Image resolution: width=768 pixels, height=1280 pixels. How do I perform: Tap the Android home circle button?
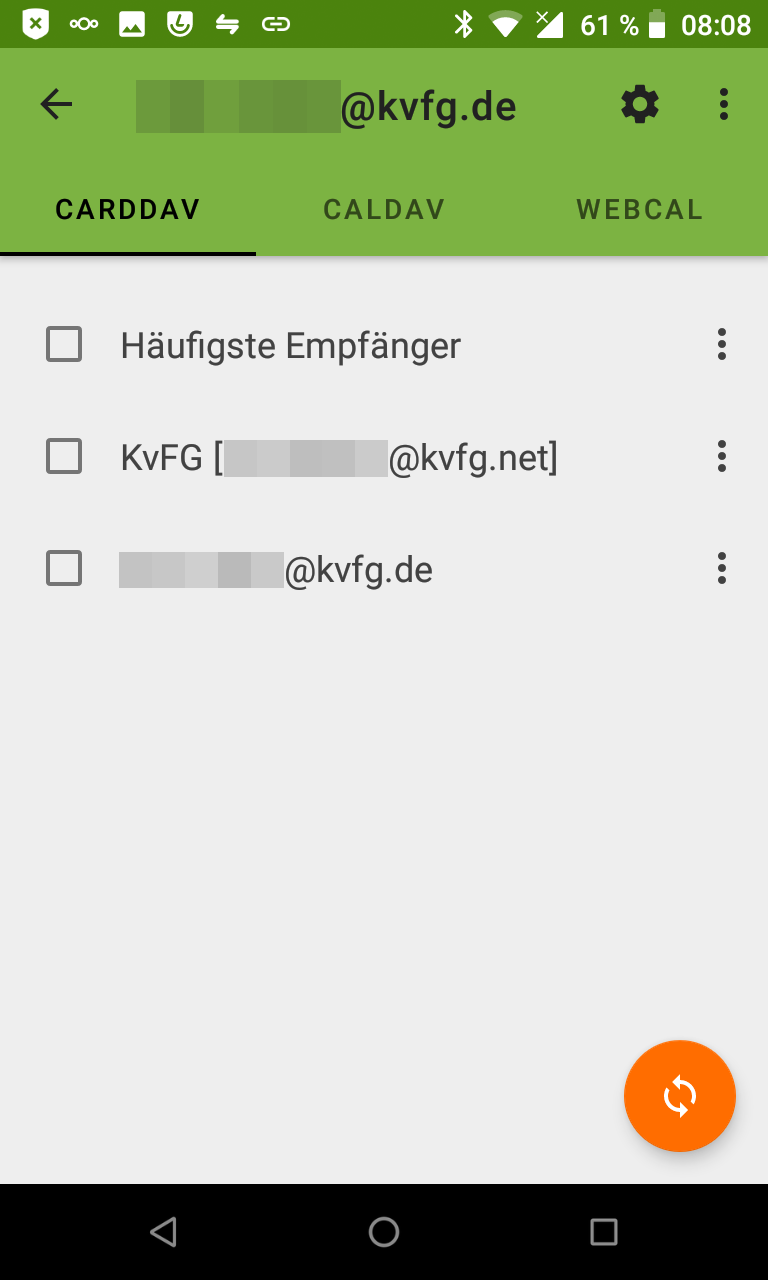(x=384, y=1232)
